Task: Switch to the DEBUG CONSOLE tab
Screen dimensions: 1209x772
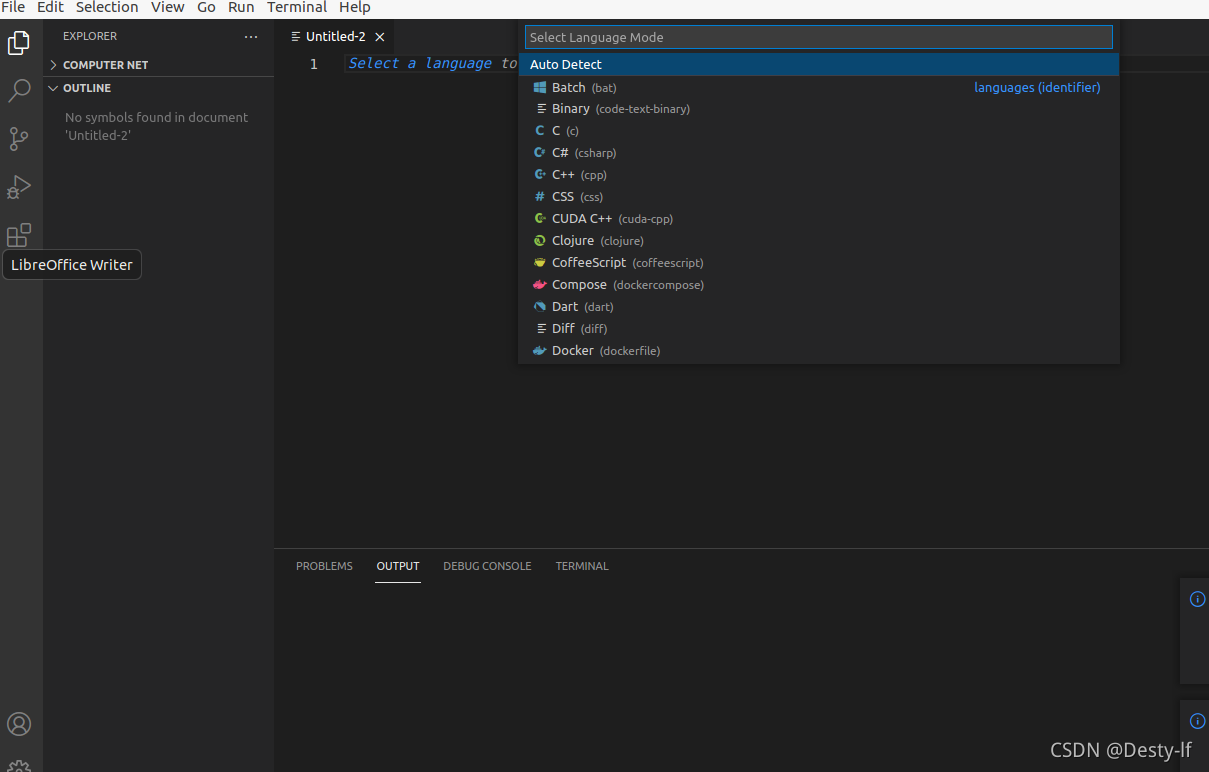Action: click(x=487, y=566)
